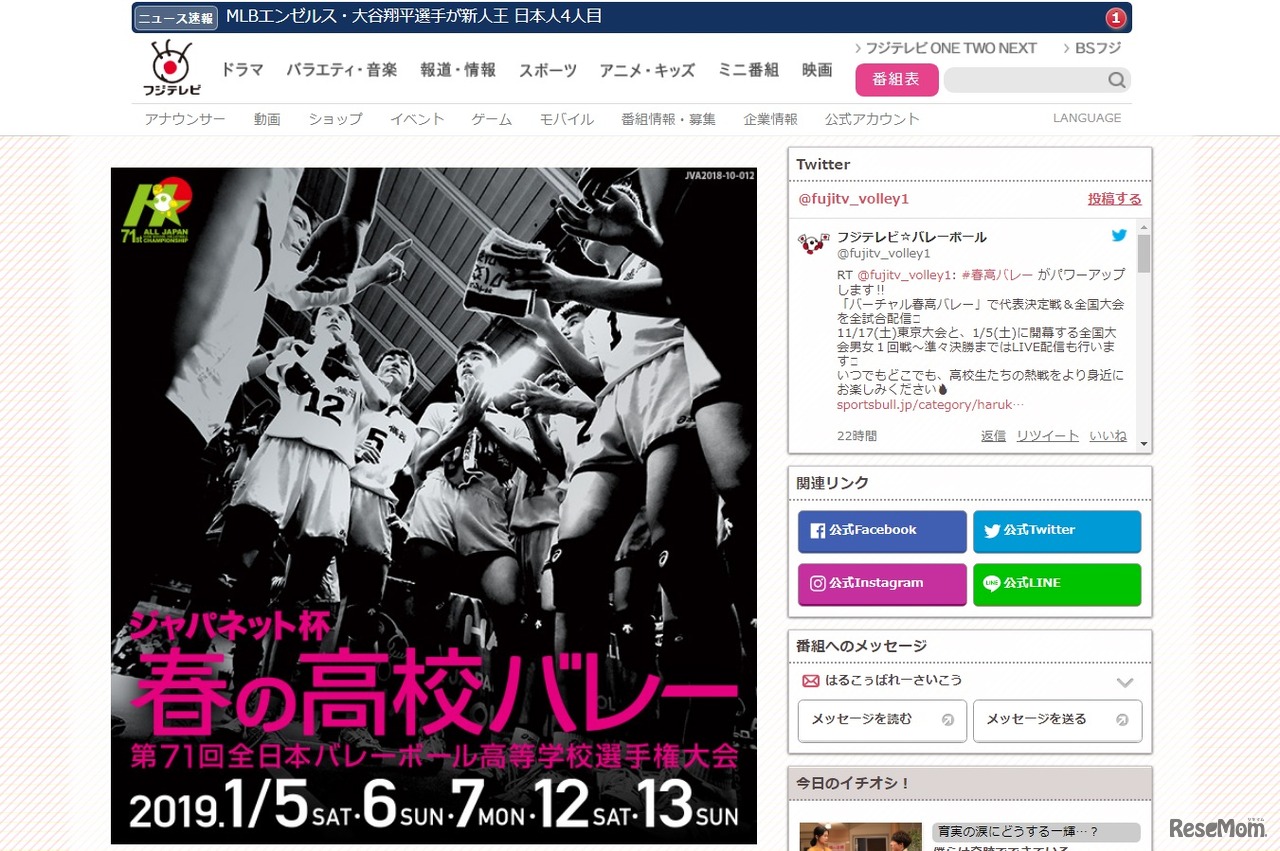Click the メッセージを読む button

882,720
